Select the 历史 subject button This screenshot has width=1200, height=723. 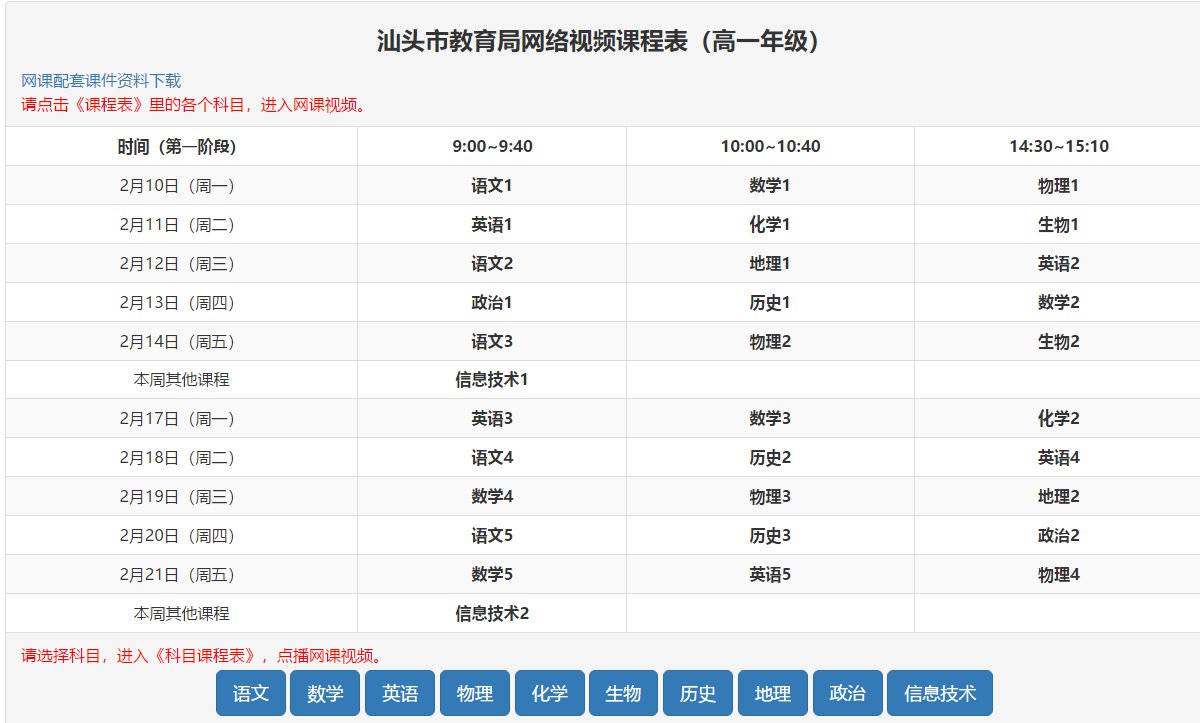[x=698, y=693]
